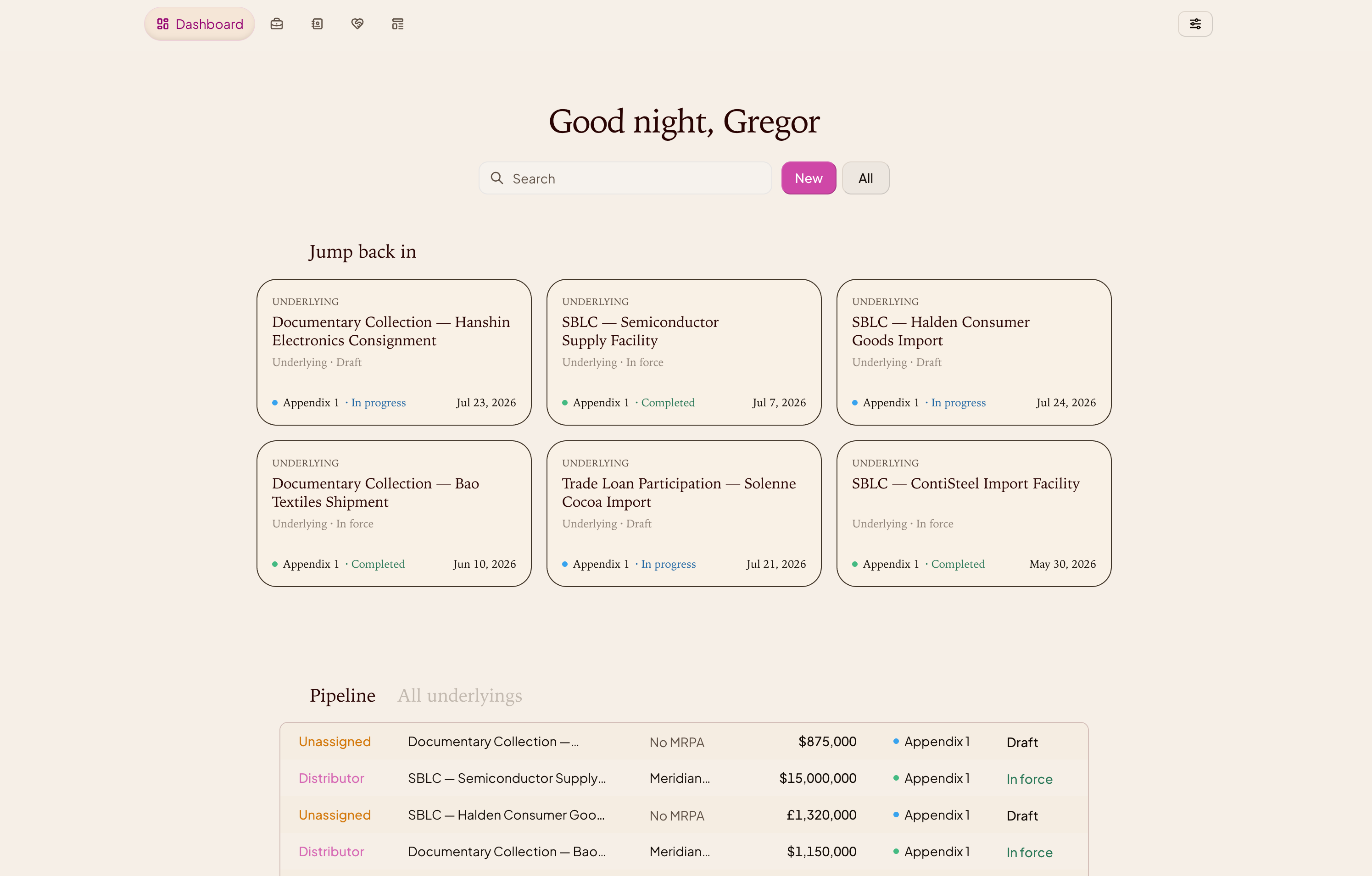This screenshot has height=876, width=1372.
Task: Open the settings sliders icon button
Action: coord(1195,24)
